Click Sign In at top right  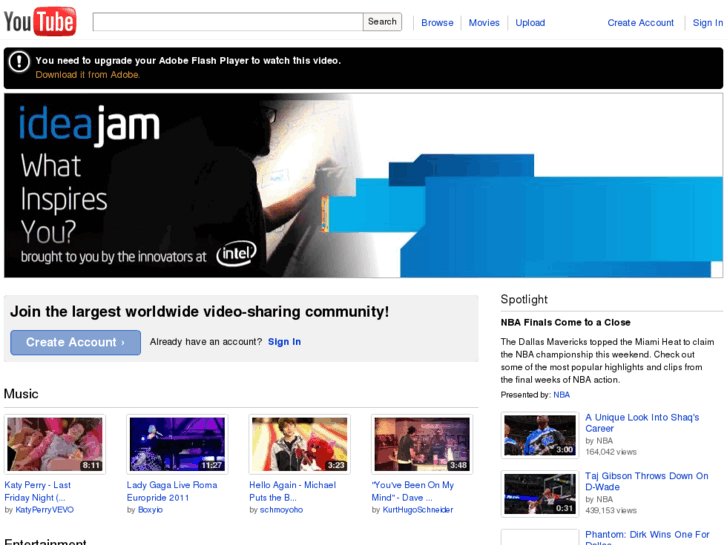click(x=707, y=23)
